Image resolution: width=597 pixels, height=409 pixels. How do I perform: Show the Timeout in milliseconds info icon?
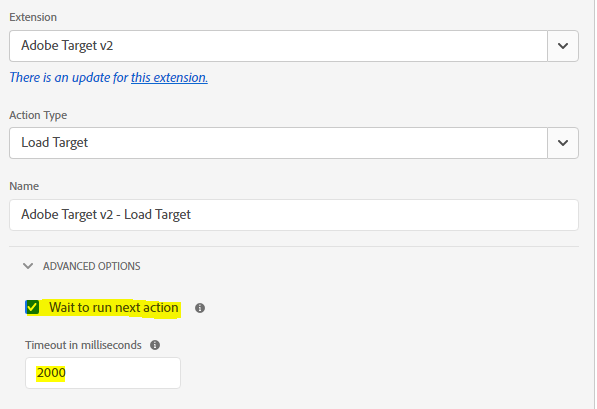pos(155,345)
